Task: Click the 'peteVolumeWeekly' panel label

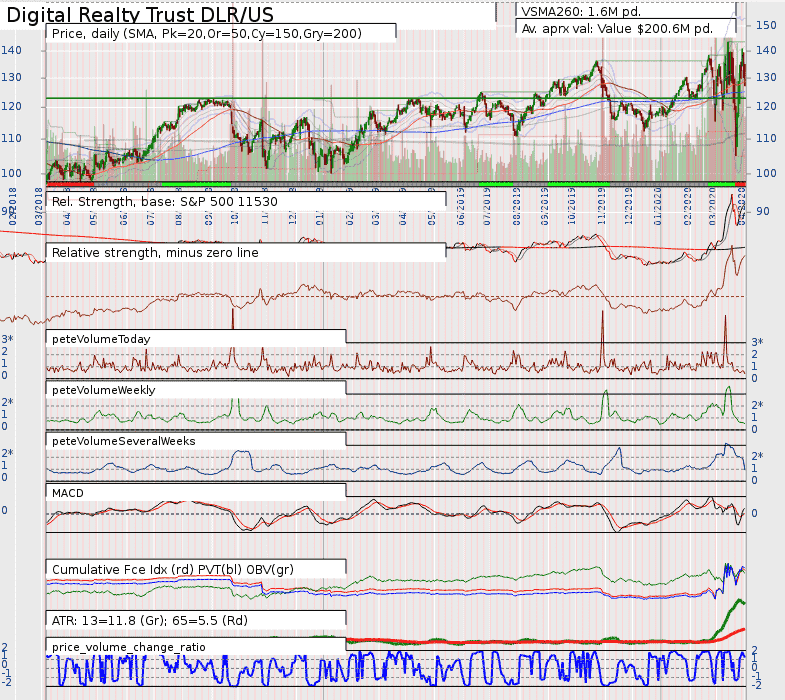Action: point(104,390)
